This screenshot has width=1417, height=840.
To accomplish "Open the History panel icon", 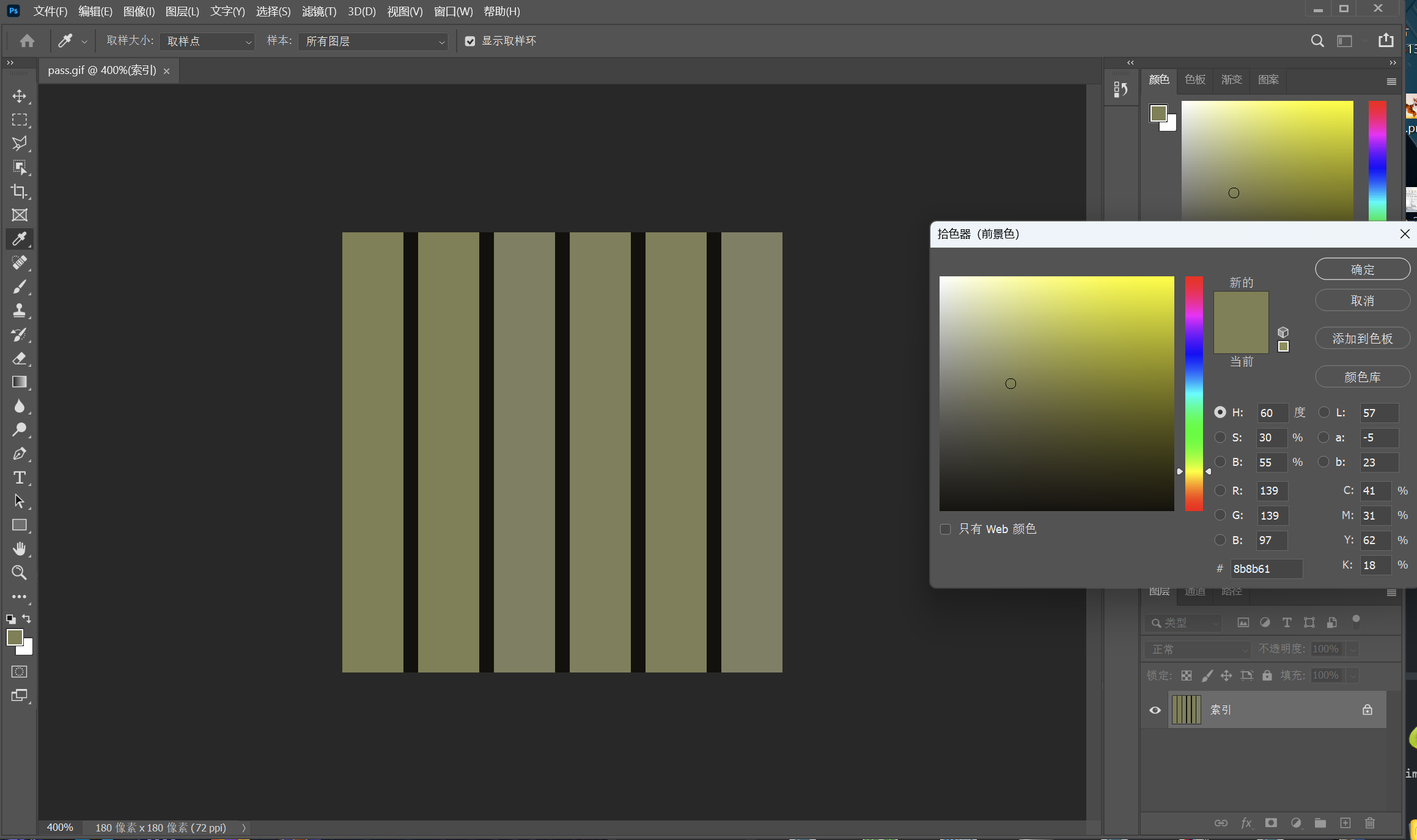I will [x=1121, y=90].
